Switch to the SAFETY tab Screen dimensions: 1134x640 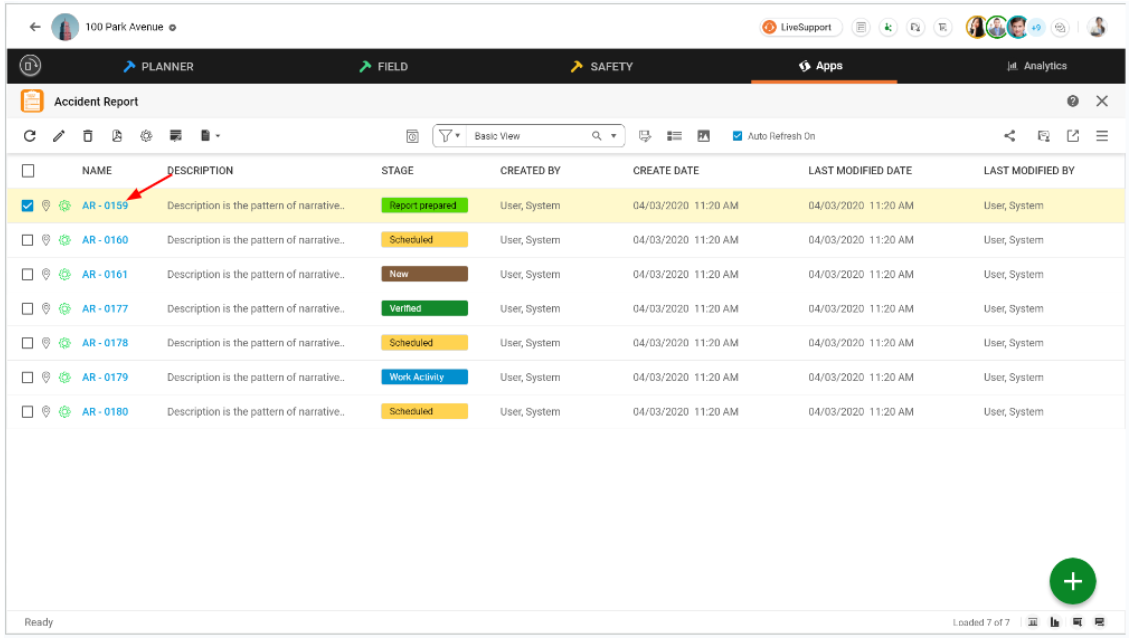pos(602,66)
